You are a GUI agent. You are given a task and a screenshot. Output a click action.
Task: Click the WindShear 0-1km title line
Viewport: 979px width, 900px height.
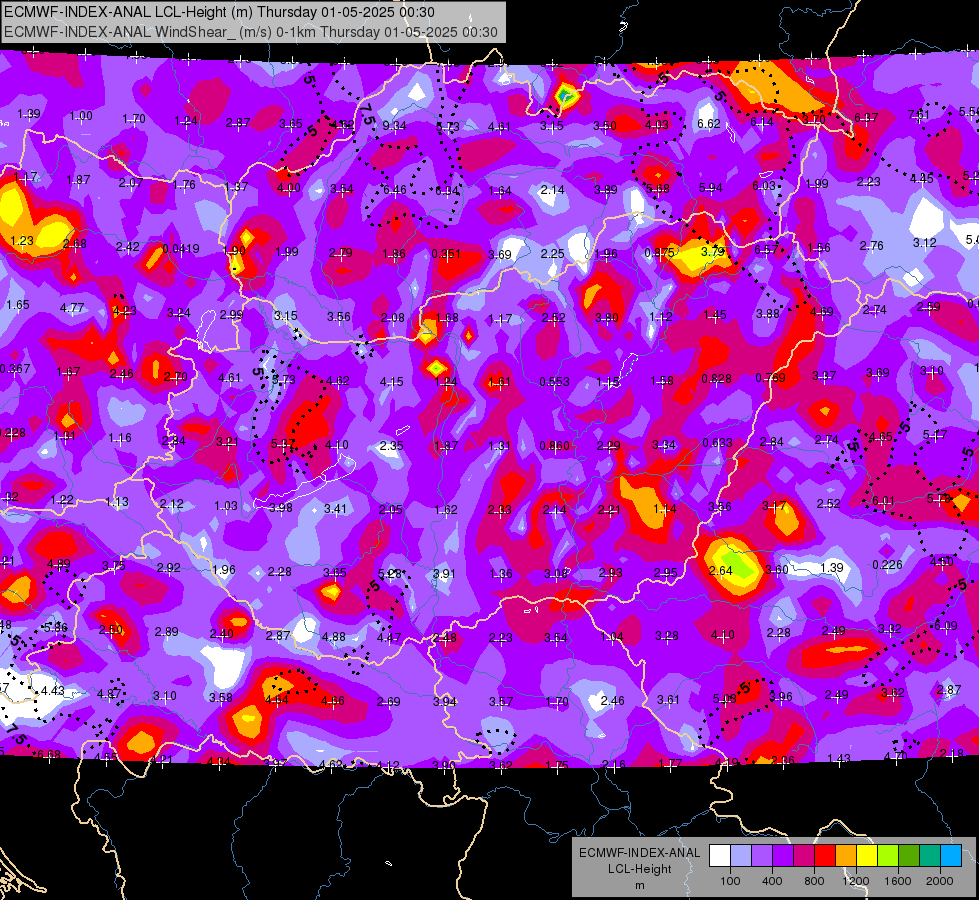251,32
